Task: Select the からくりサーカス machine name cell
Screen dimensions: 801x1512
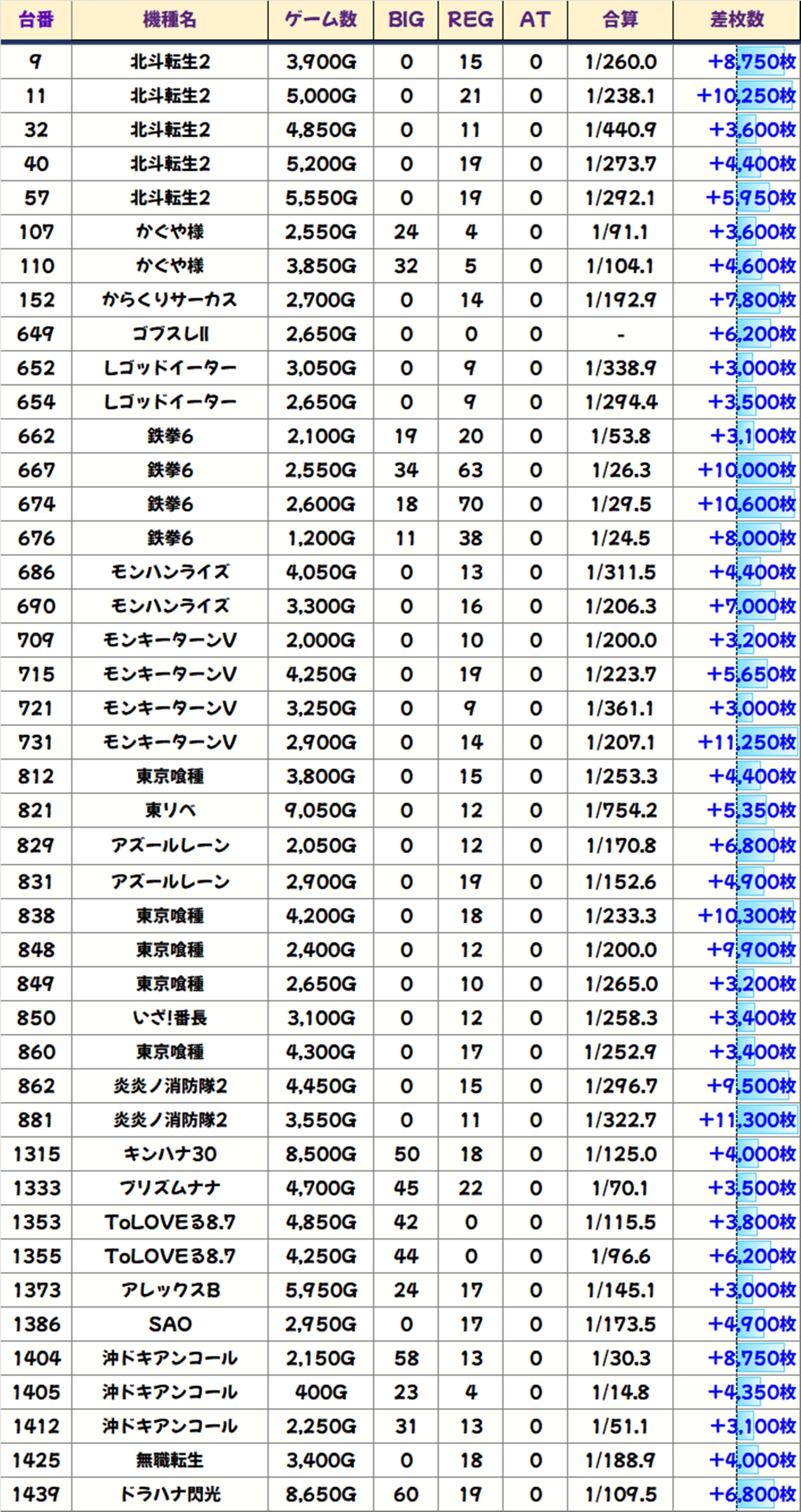Action: pyautogui.click(x=170, y=300)
